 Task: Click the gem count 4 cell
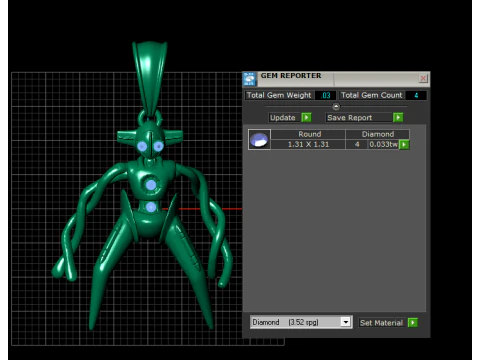click(x=357, y=144)
